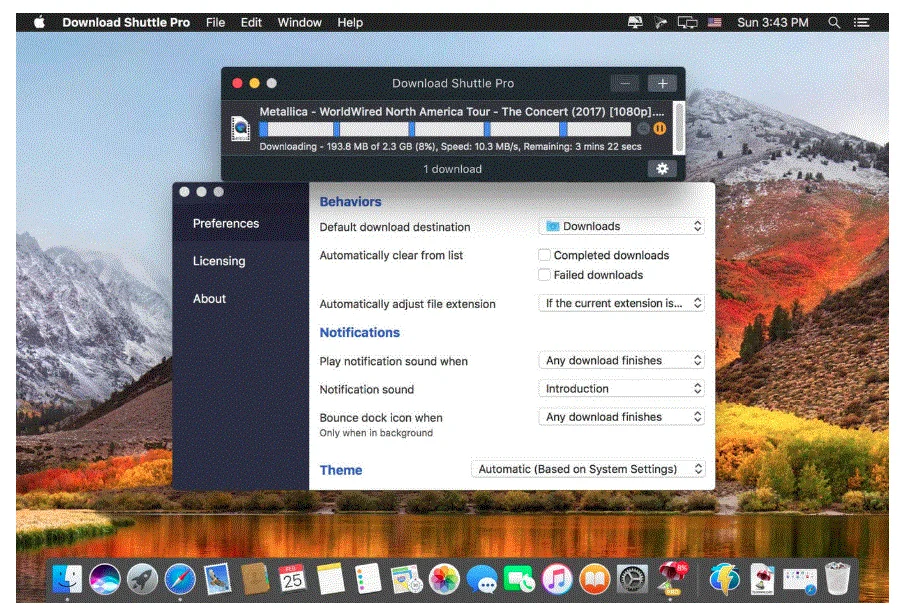Click the red Download Shuttle Pro dock icon
Image resolution: width=900 pixels, height=616 pixels.
[671, 577]
